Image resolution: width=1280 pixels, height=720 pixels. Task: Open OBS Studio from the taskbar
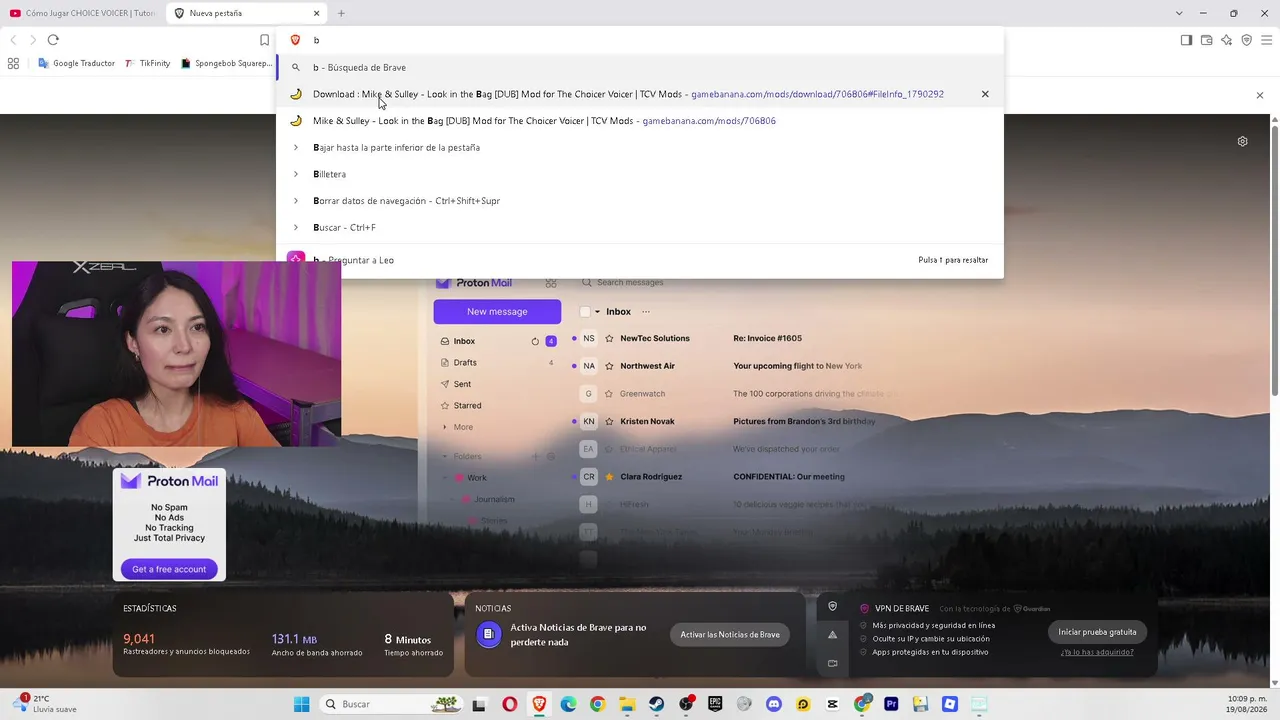[x=686, y=704]
